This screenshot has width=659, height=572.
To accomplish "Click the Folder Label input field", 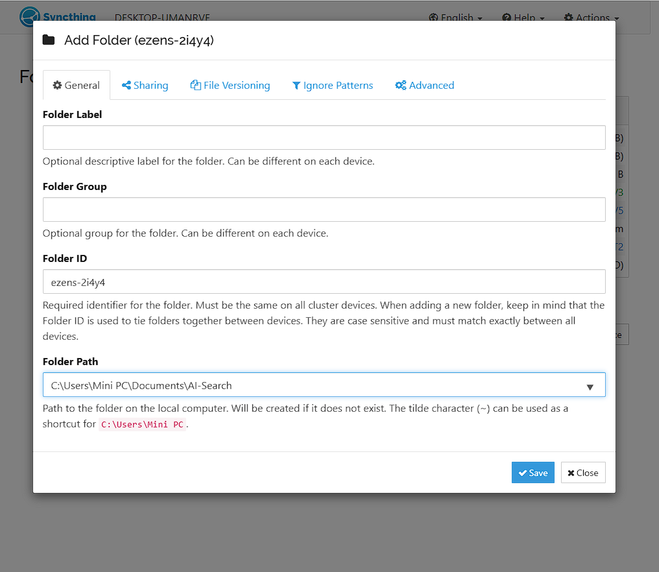I will (324, 137).
